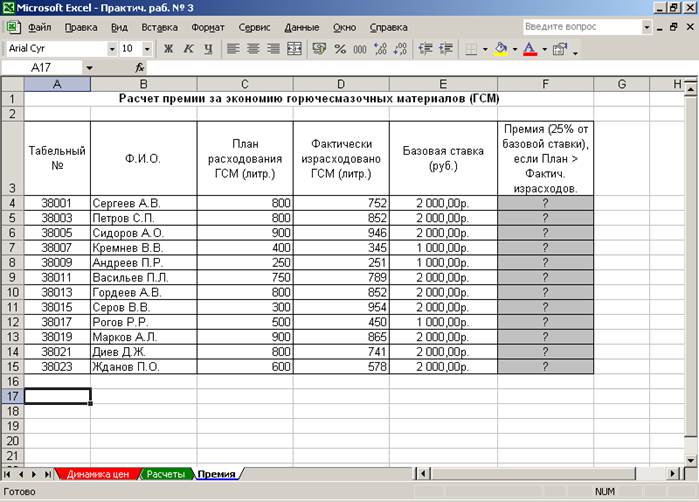Image resolution: width=699 pixels, height=502 pixels.
Task: Click the Insert Function fx icon
Action: click(x=140, y=68)
